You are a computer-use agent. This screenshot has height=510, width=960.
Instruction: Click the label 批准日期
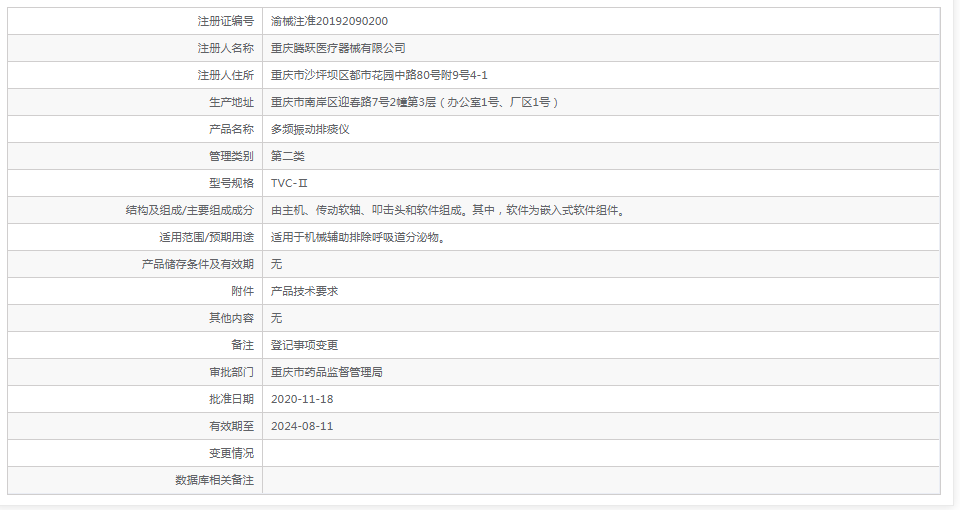[231, 399]
